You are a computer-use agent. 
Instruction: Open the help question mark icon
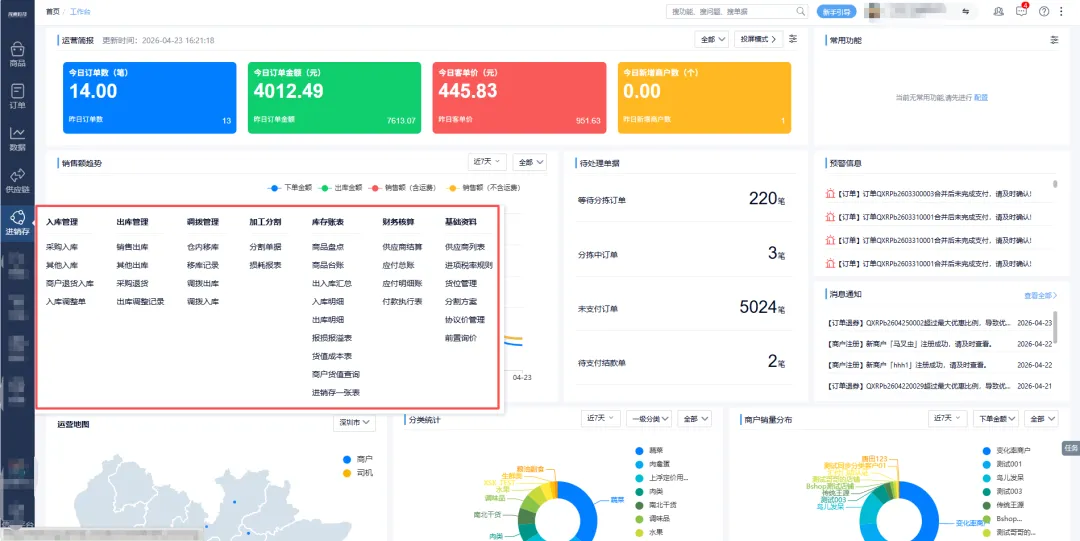[1044, 12]
